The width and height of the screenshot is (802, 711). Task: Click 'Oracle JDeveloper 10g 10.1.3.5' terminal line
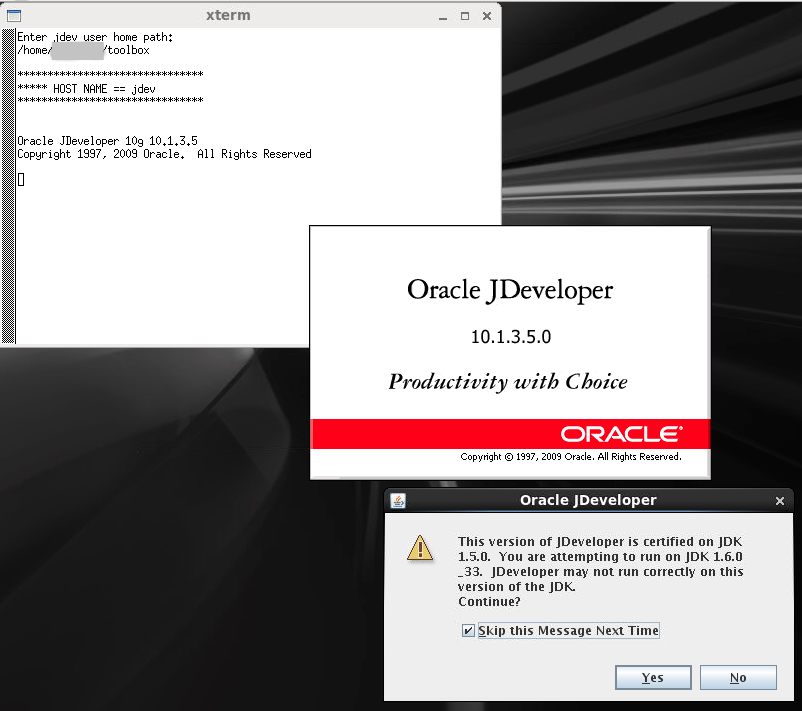(x=107, y=141)
